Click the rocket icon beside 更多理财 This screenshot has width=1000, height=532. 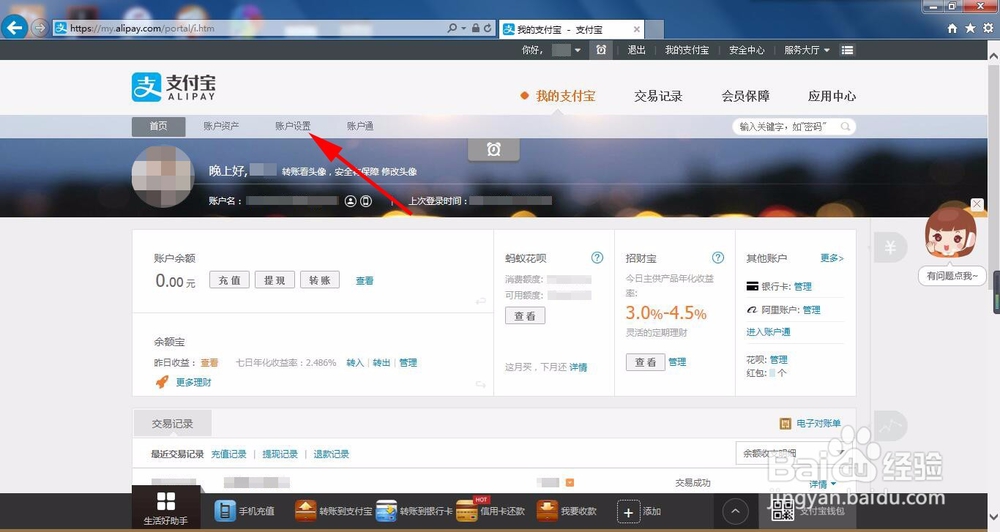pyautogui.click(x=162, y=381)
